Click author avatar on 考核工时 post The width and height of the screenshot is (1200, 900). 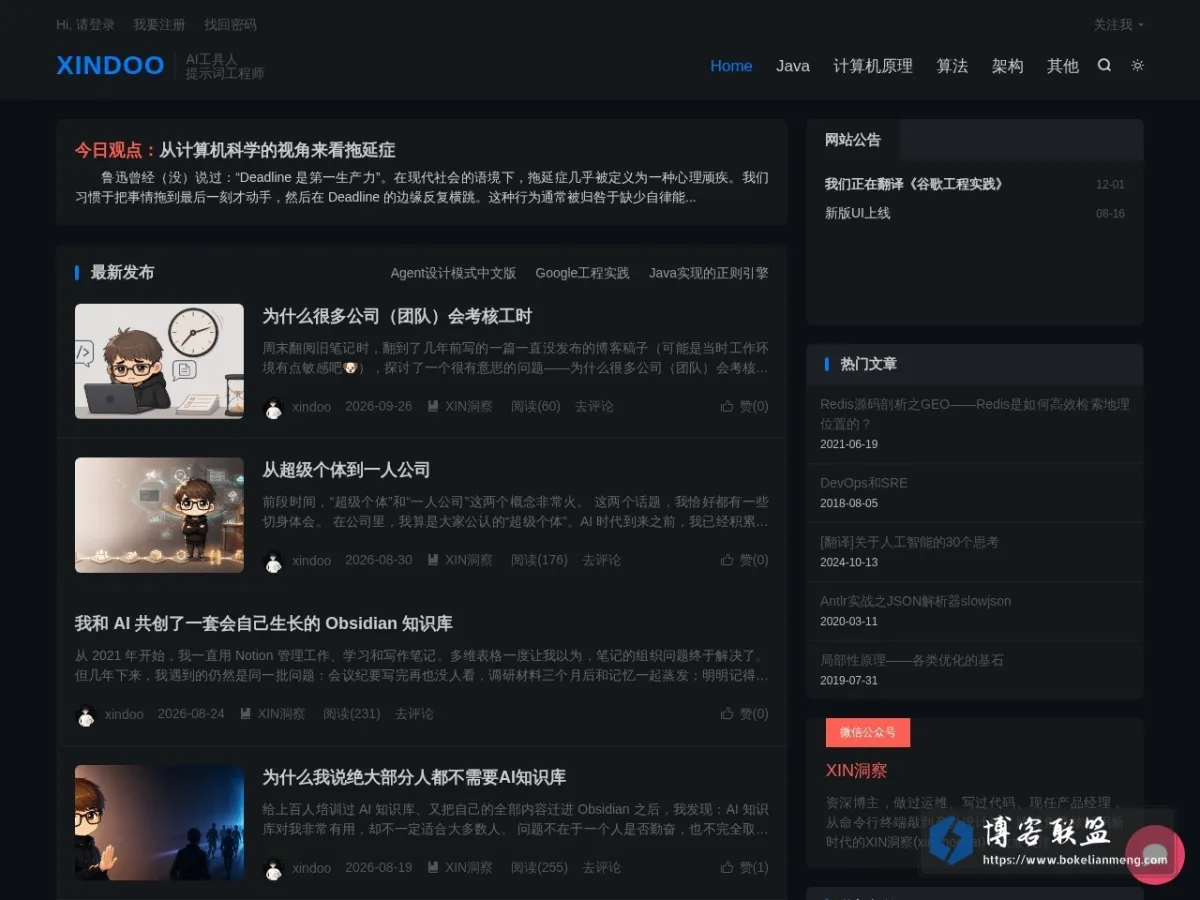[273, 407]
